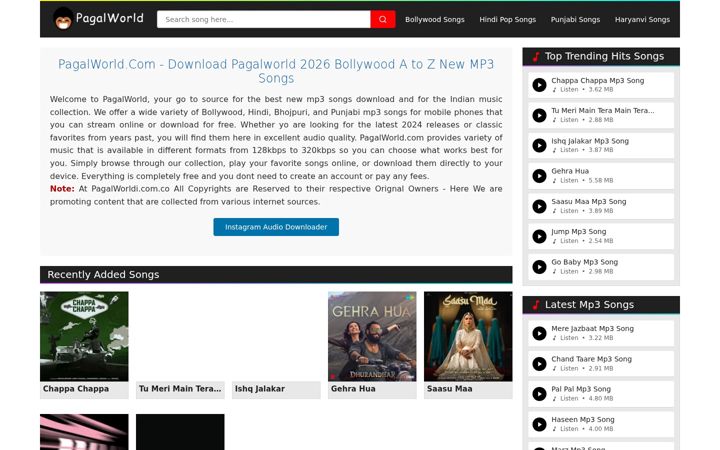Screen dimensions: 720x450
Task: Play Tu Meri Main Tera trending song
Action: [x=539, y=115]
